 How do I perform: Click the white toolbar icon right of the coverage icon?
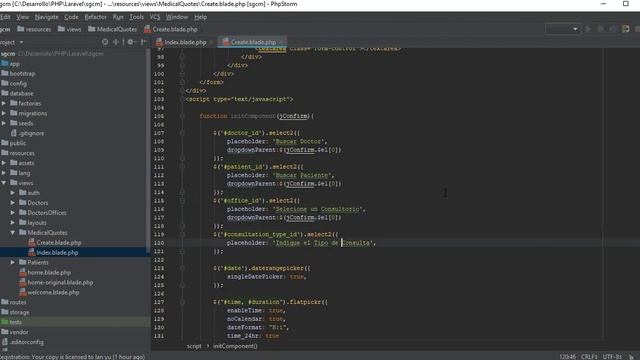coord(625,29)
